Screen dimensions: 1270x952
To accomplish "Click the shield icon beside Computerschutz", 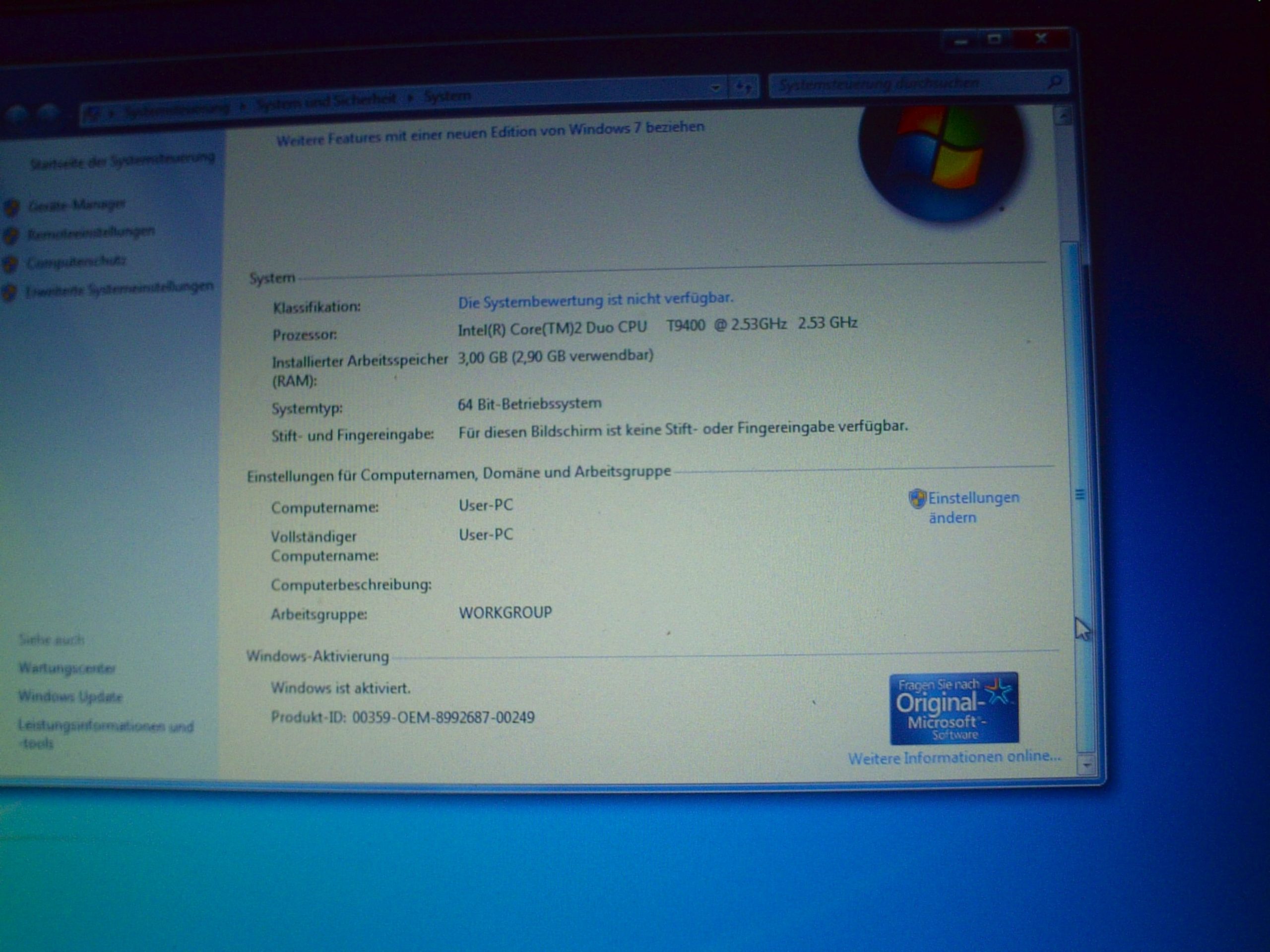I will [x=10, y=264].
